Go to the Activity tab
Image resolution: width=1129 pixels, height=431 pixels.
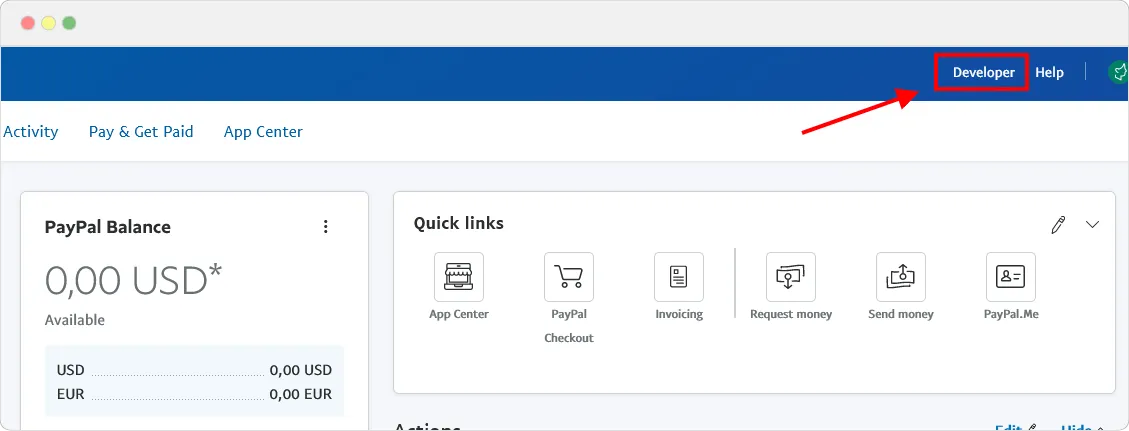(31, 132)
